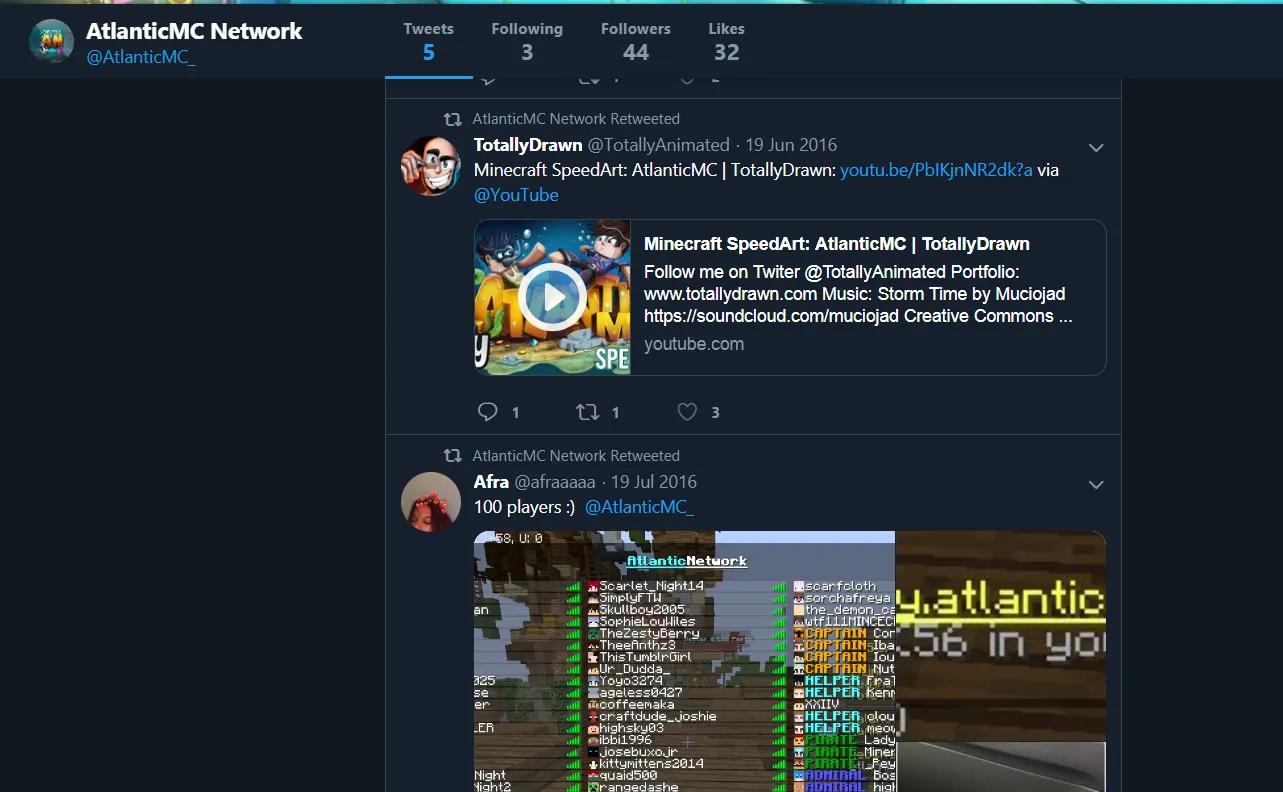This screenshot has width=1283, height=792.
Task: Click the AtlanticMC Network profile name in header
Action: (x=194, y=31)
